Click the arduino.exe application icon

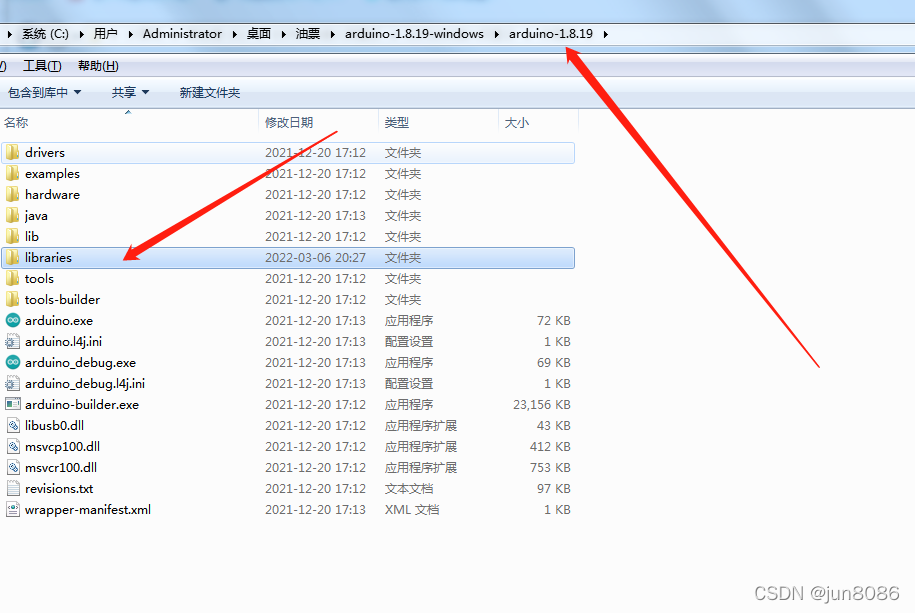[x=13, y=321]
